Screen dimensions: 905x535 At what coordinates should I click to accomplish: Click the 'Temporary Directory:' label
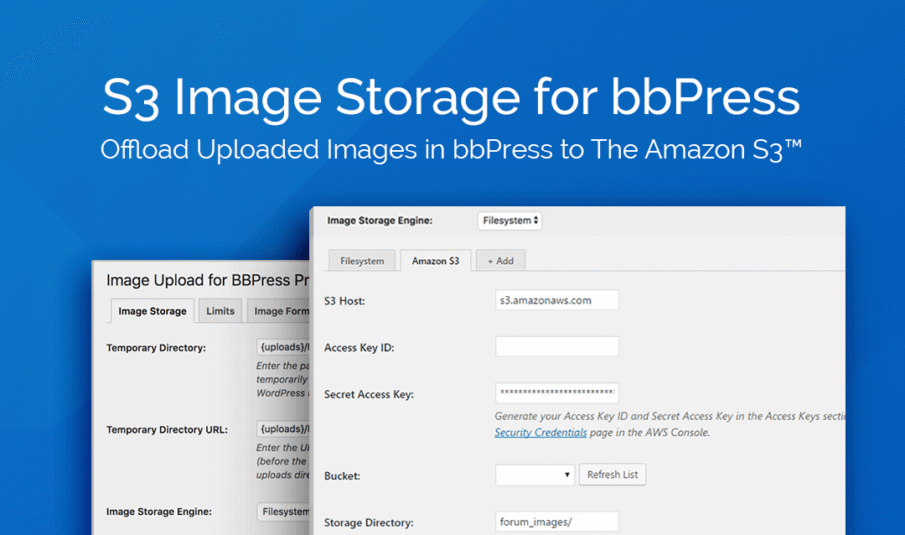coord(156,347)
